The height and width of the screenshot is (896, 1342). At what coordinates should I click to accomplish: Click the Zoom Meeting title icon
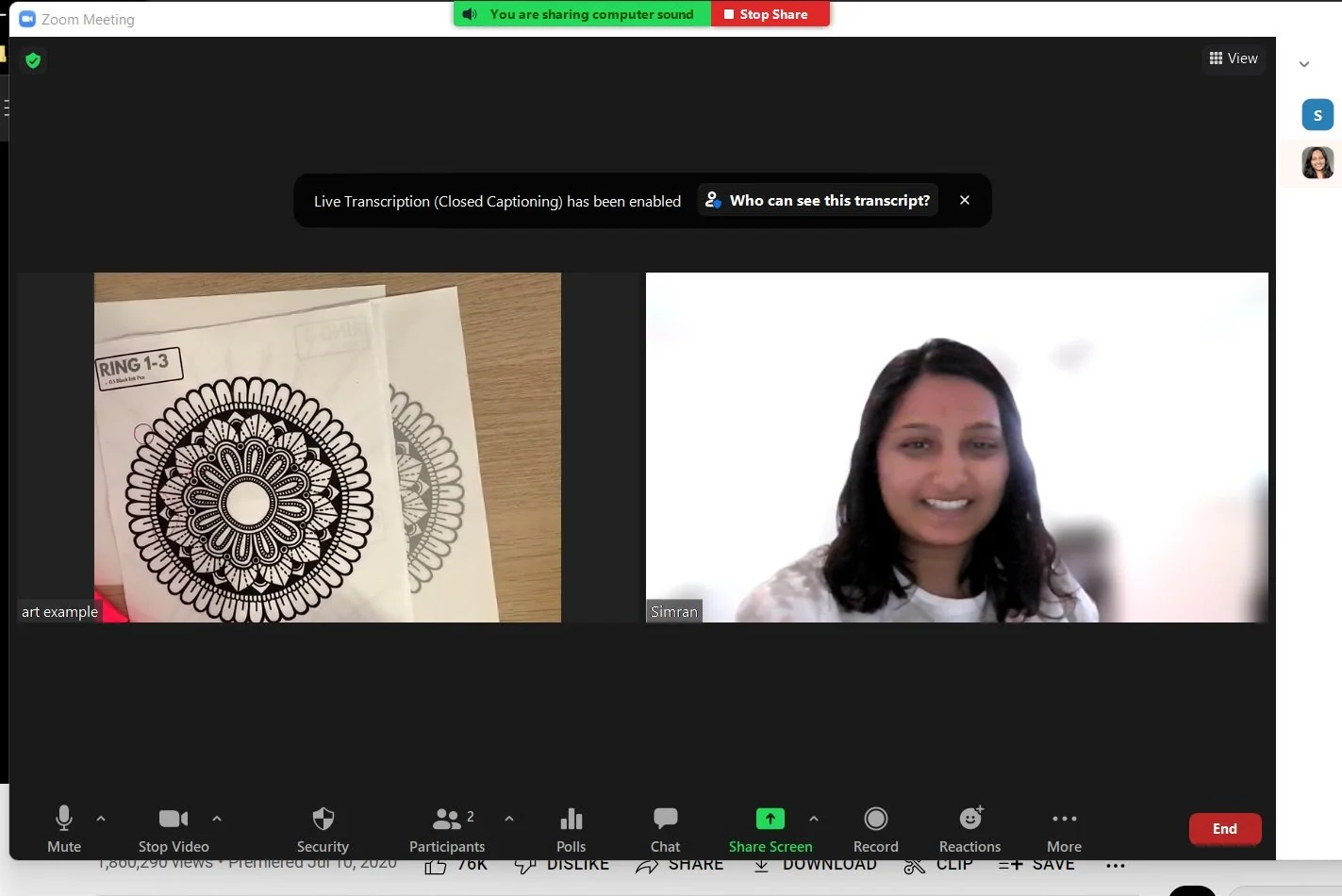tap(27, 19)
